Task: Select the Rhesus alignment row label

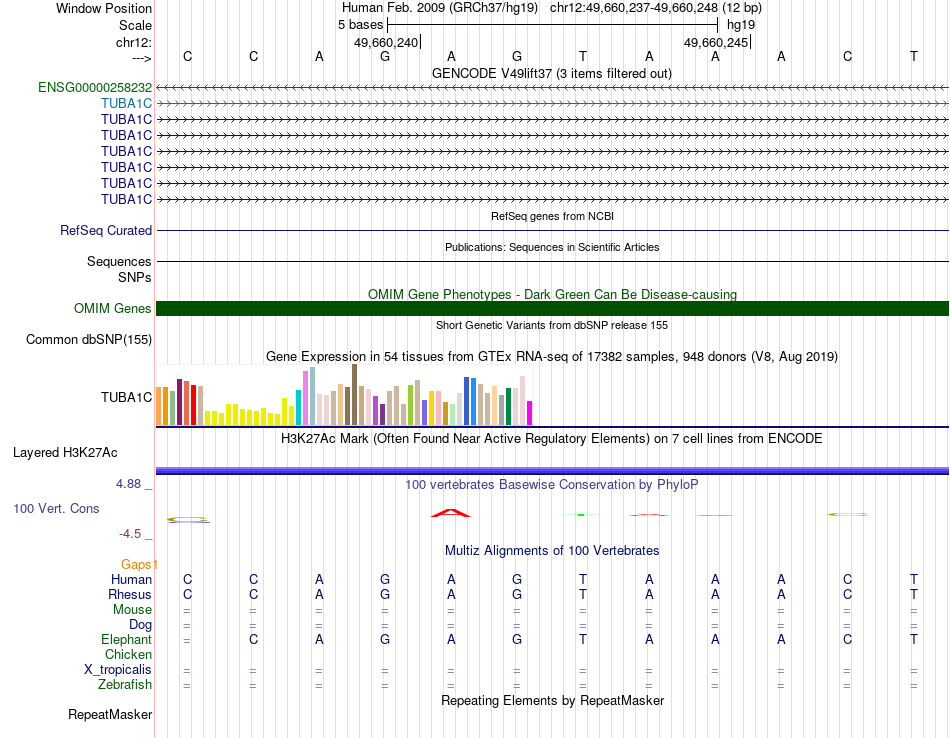Action: pos(130,594)
